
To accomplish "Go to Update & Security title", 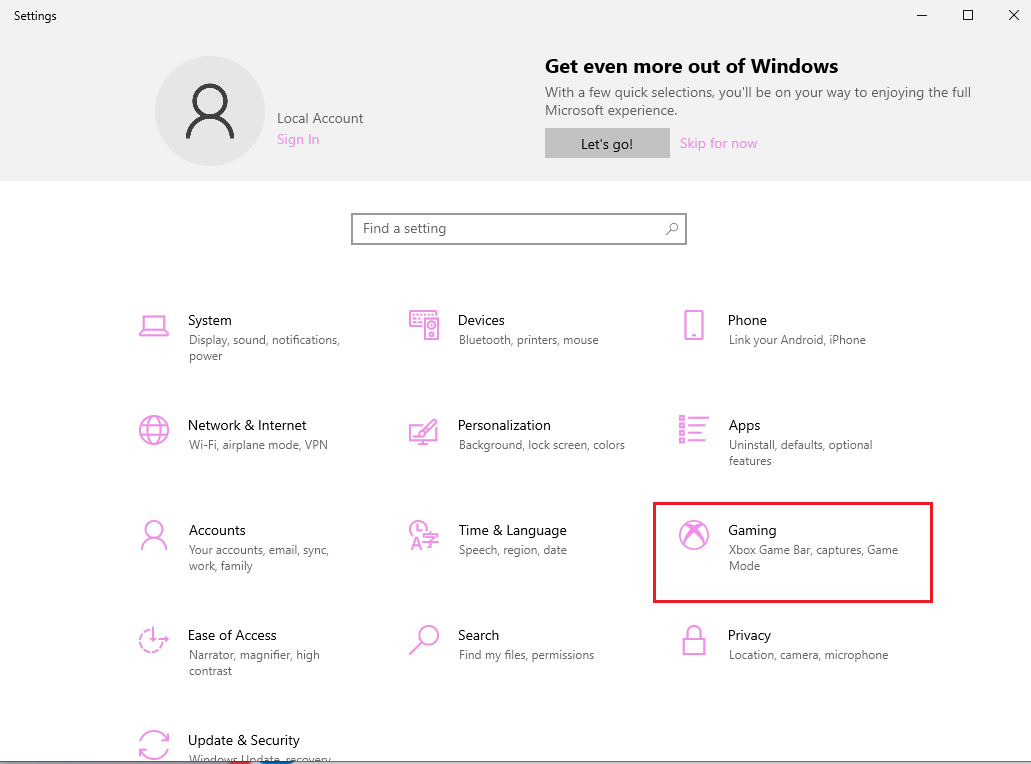I will click(x=244, y=740).
